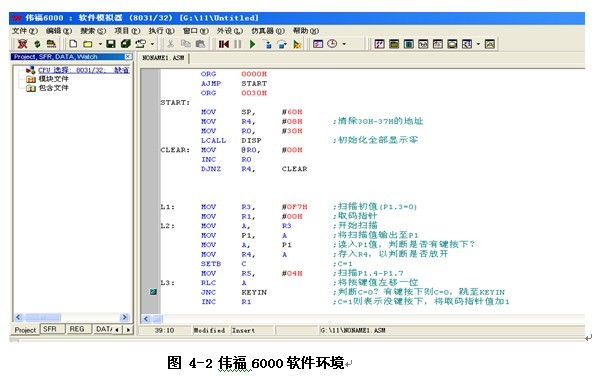Click the green Run program icon

coord(253,44)
